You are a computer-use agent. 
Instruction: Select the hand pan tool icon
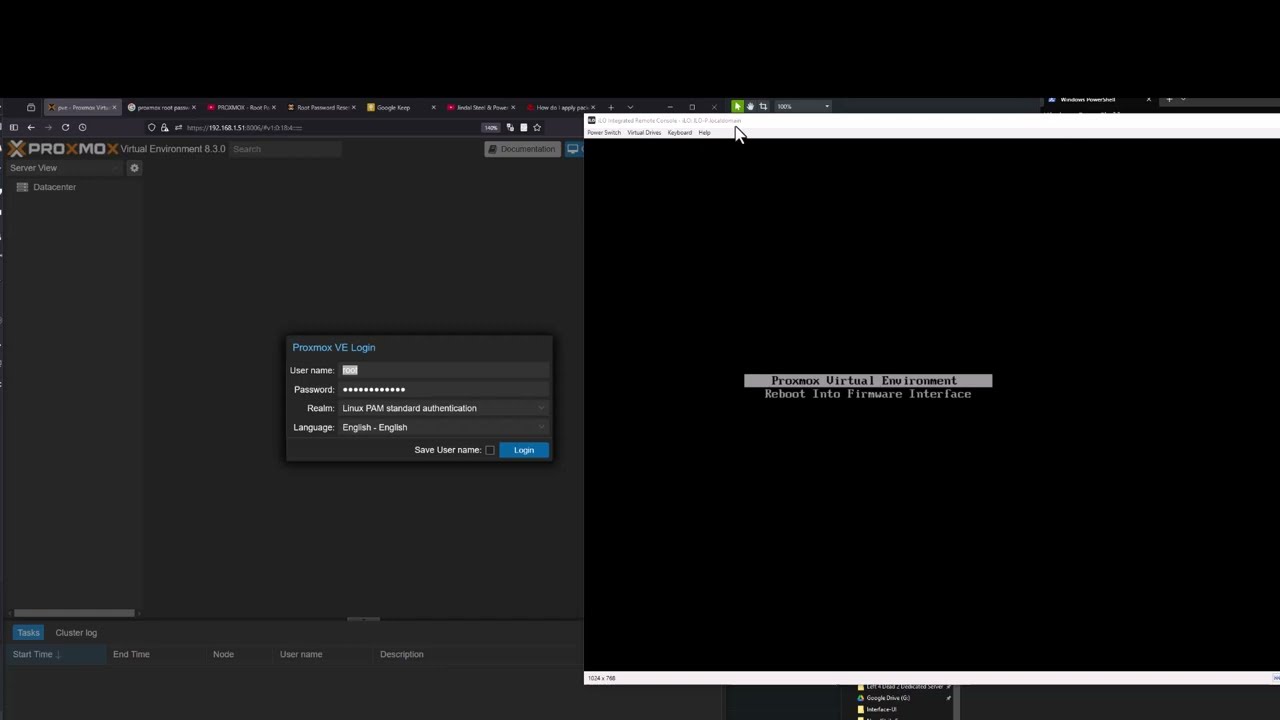pos(750,106)
